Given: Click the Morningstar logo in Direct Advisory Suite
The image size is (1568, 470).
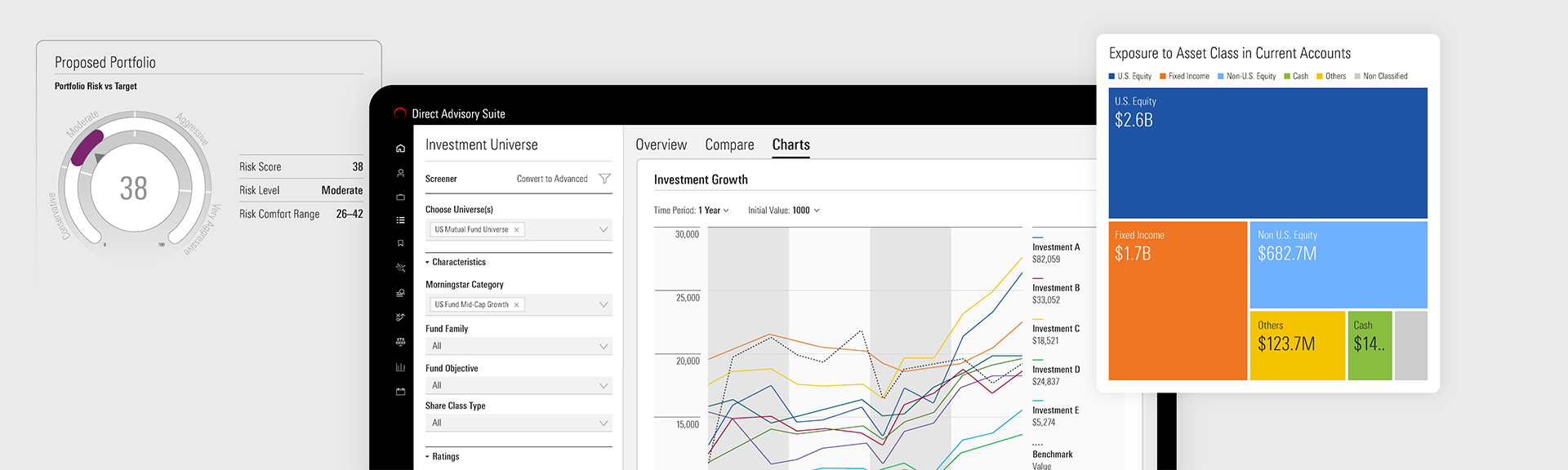Looking at the screenshot, I should point(400,113).
